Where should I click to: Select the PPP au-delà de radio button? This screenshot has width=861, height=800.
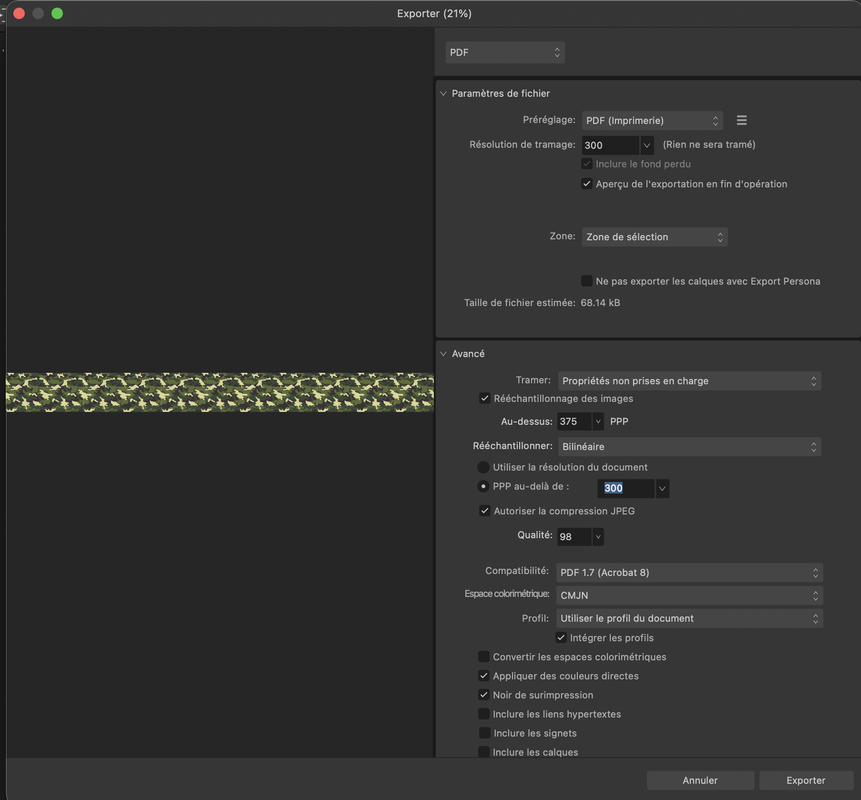(x=483, y=486)
